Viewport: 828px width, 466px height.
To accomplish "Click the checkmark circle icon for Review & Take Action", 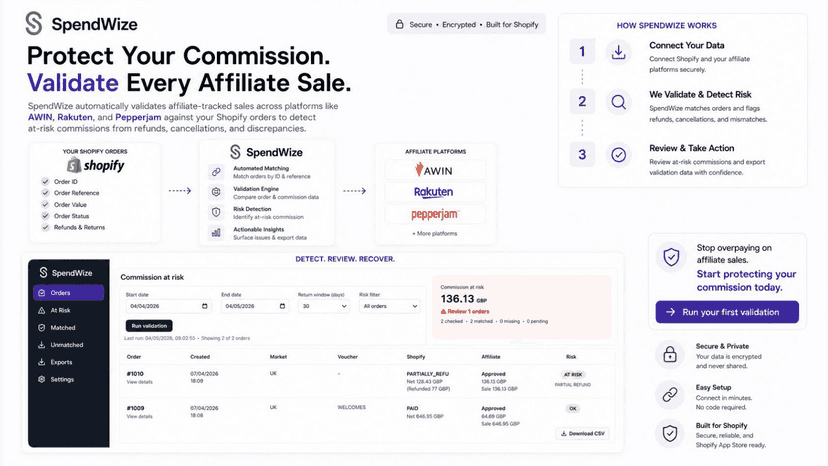I will [618, 155].
